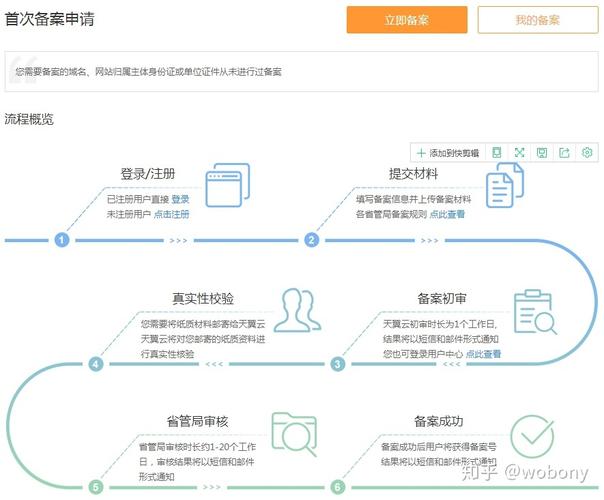
Task: Click the step 4 circle on the flow line
Action: tap(96, 364)
